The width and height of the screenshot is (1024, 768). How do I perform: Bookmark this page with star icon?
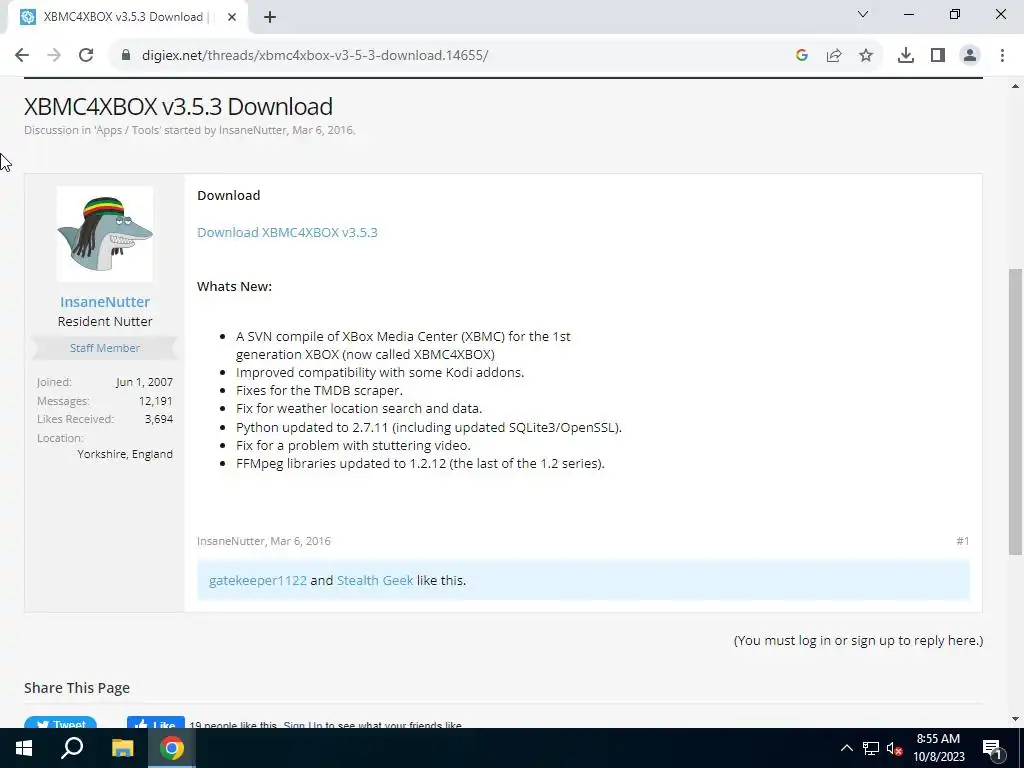coord(866,56)
